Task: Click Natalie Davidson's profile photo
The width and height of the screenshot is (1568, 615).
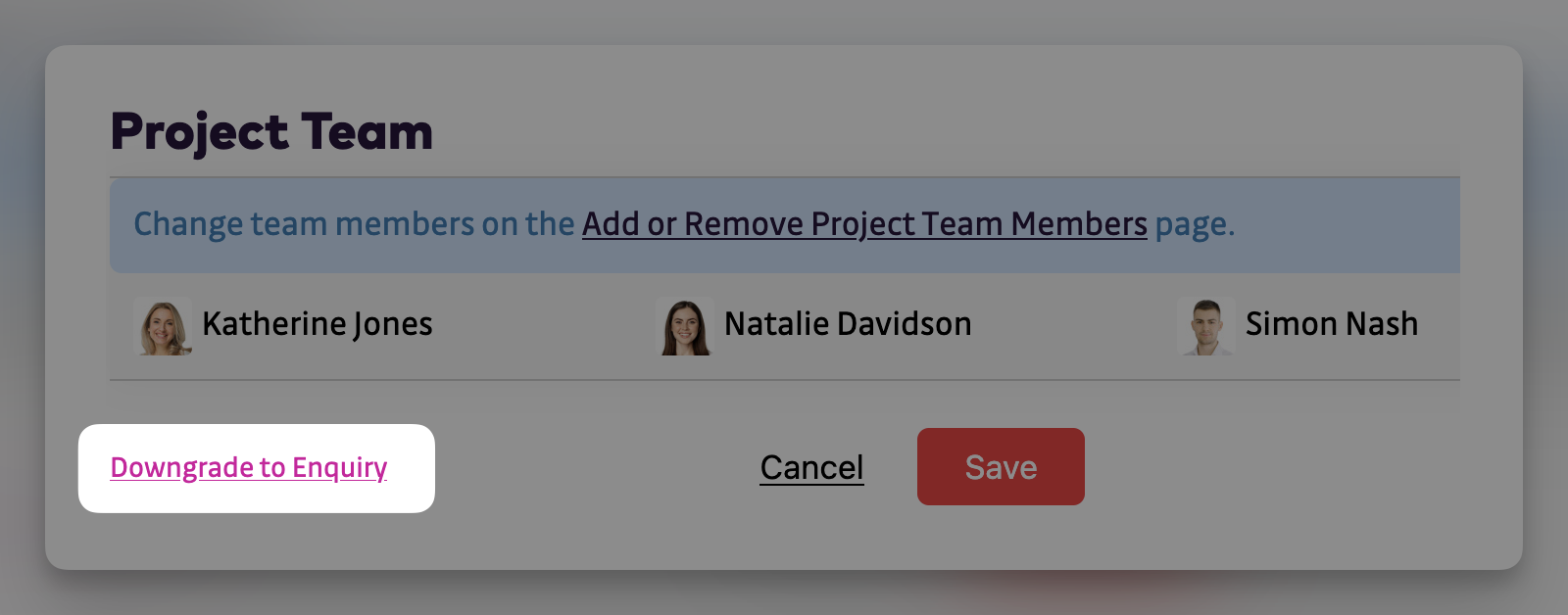Action: pos(685,326)
